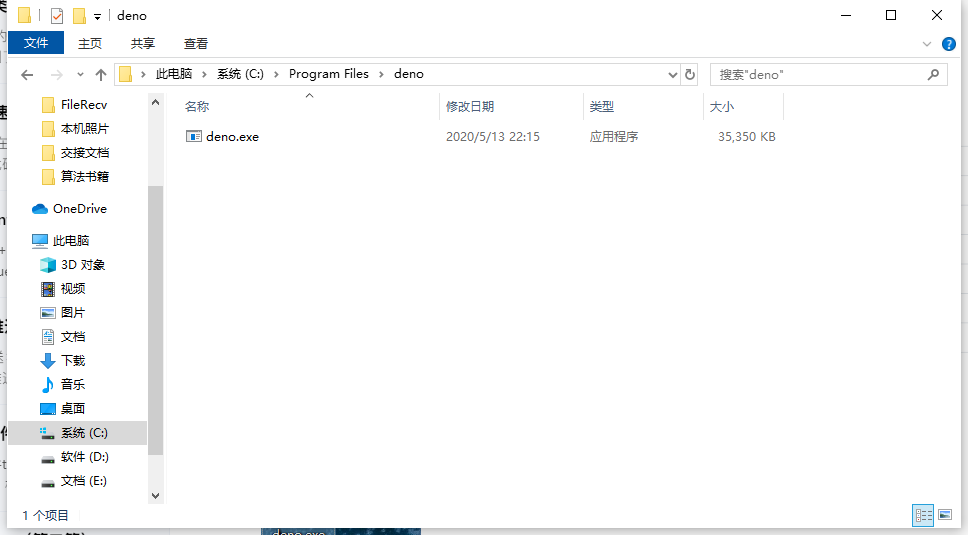Open 视频 folder in sidebar
The image size is (968, 535).
tap(62, 288)
